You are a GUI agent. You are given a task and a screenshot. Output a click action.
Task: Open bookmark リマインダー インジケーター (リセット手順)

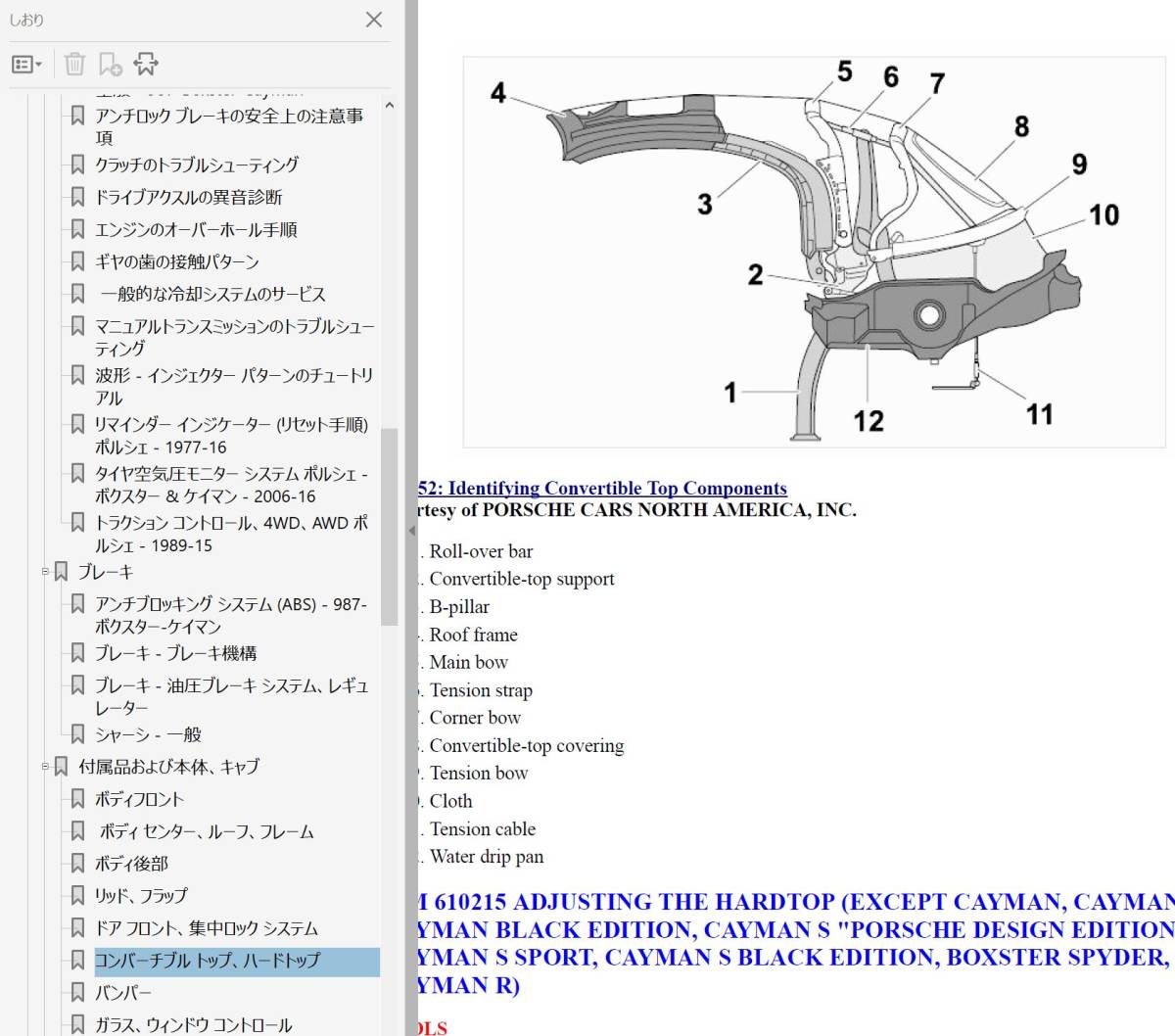coord(232,436)
